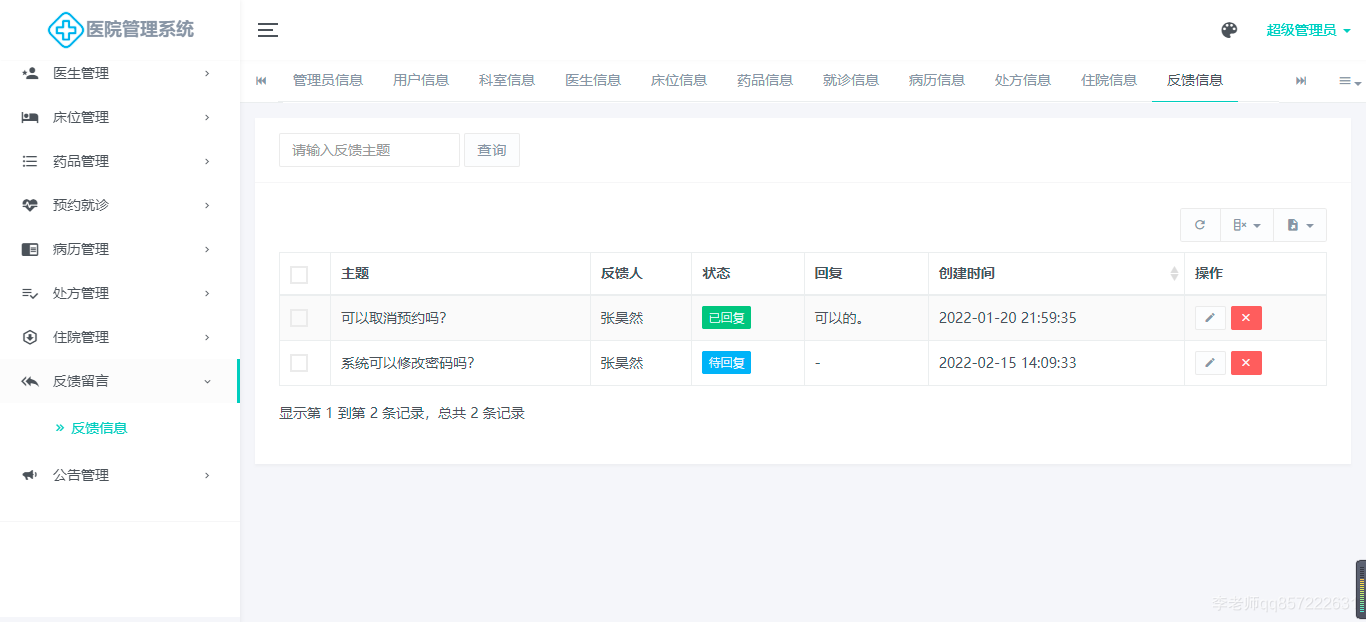The width and height of the screenshot is (1366, 622).
Task: Switch to the 床位信息 tab
Action: pyautogui.click(x=679, y=80)
